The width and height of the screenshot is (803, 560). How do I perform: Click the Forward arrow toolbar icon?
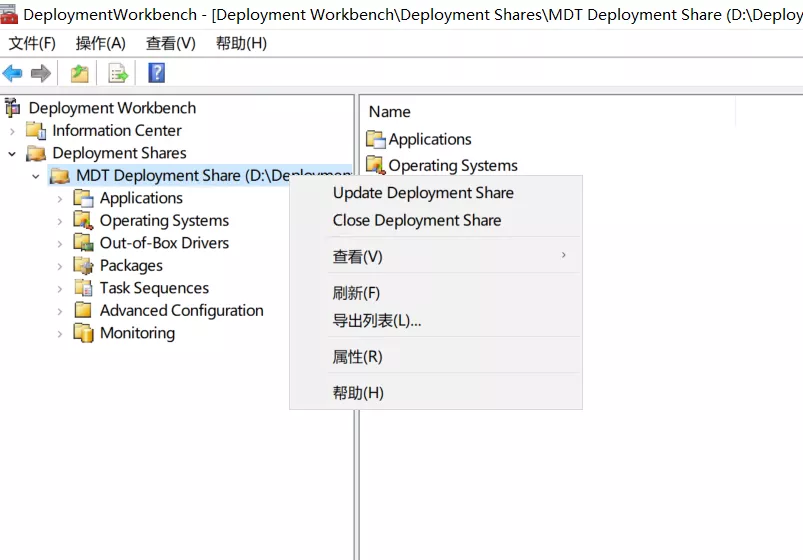pyautogui.click(x=41, y=73)
